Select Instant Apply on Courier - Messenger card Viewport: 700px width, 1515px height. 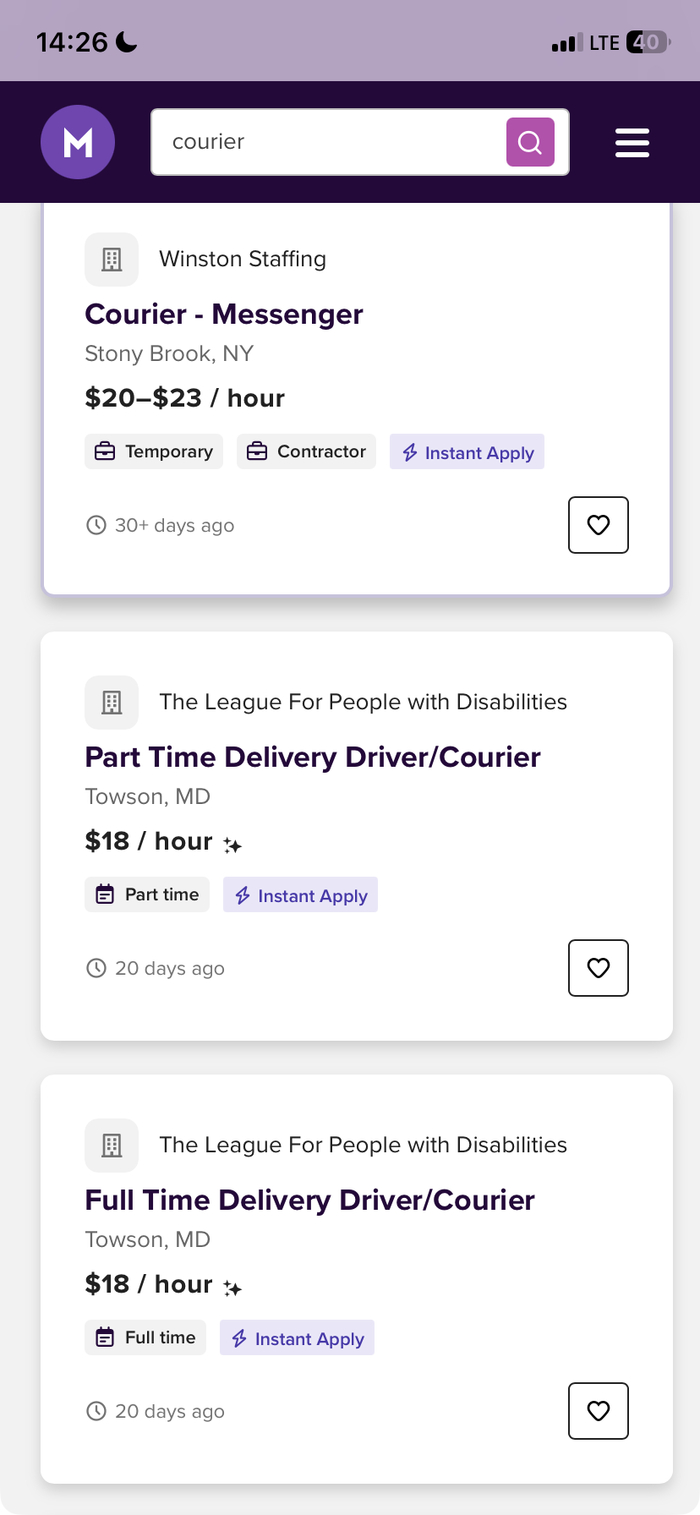coord(467,452)
